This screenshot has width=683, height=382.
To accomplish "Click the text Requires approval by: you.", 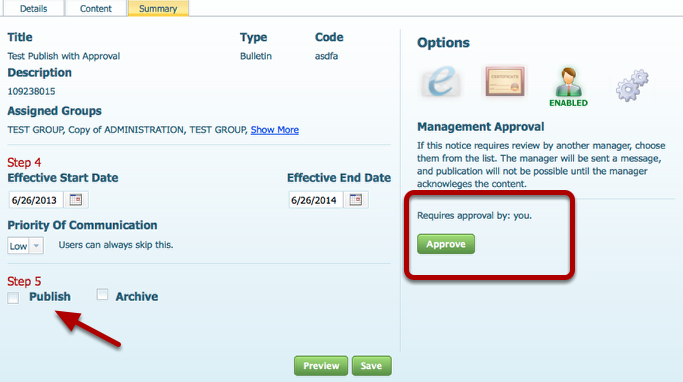I will [474, 216].
